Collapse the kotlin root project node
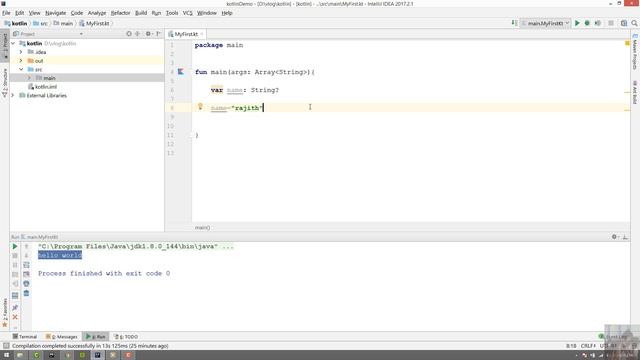The height and width of the screenshot is (360, 640). pyautogui.click(x=13, y=43)
